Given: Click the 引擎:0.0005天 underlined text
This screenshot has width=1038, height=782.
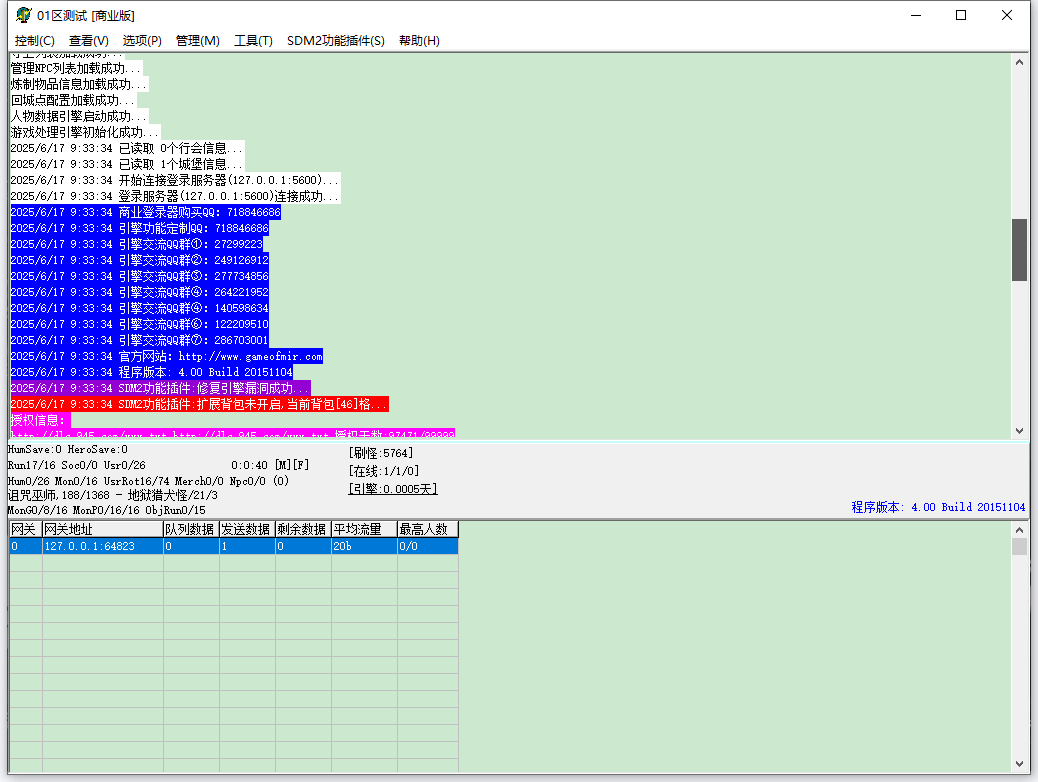Looking at the screenshot, I should [393, 489].
